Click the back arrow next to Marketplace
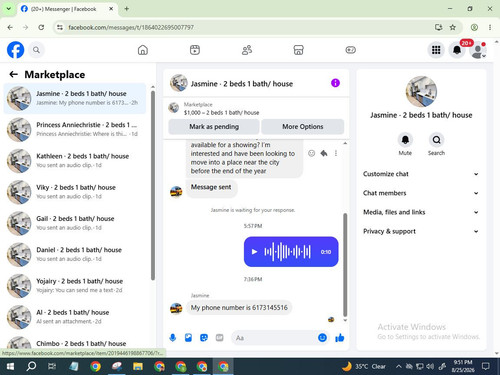 tap(13, 74)
